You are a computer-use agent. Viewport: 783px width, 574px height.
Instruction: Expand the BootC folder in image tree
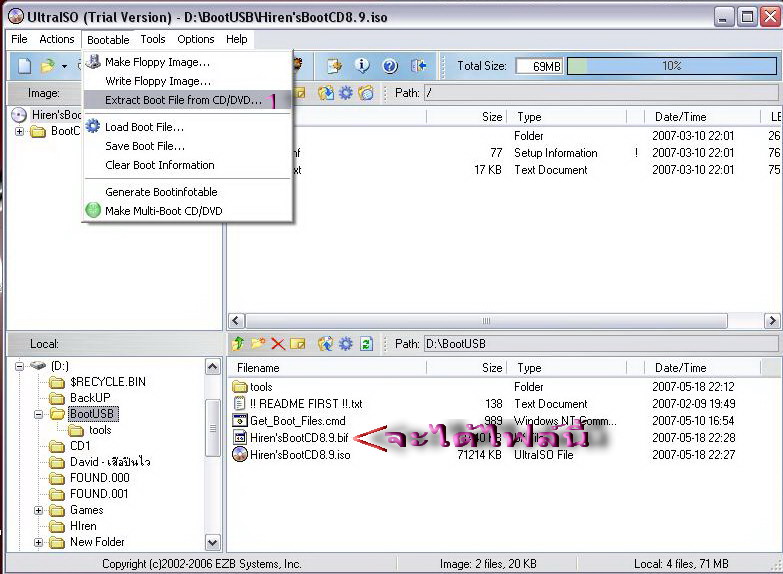tap(19, 131)
